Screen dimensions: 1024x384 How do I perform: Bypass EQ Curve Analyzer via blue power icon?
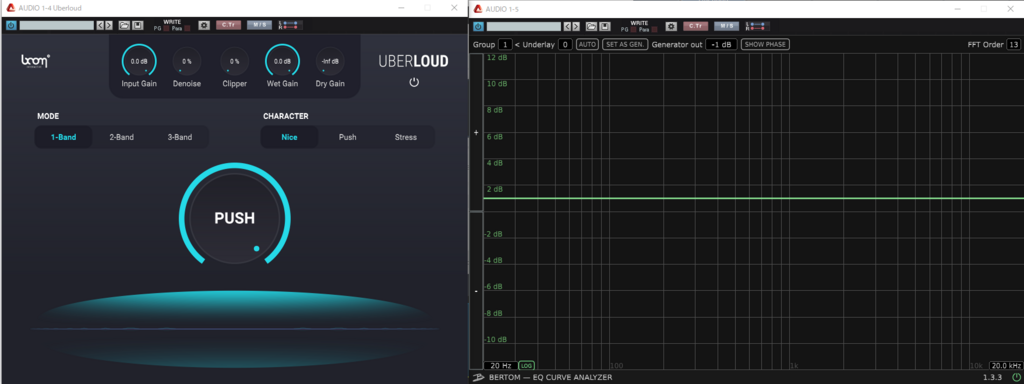(478, 26)
